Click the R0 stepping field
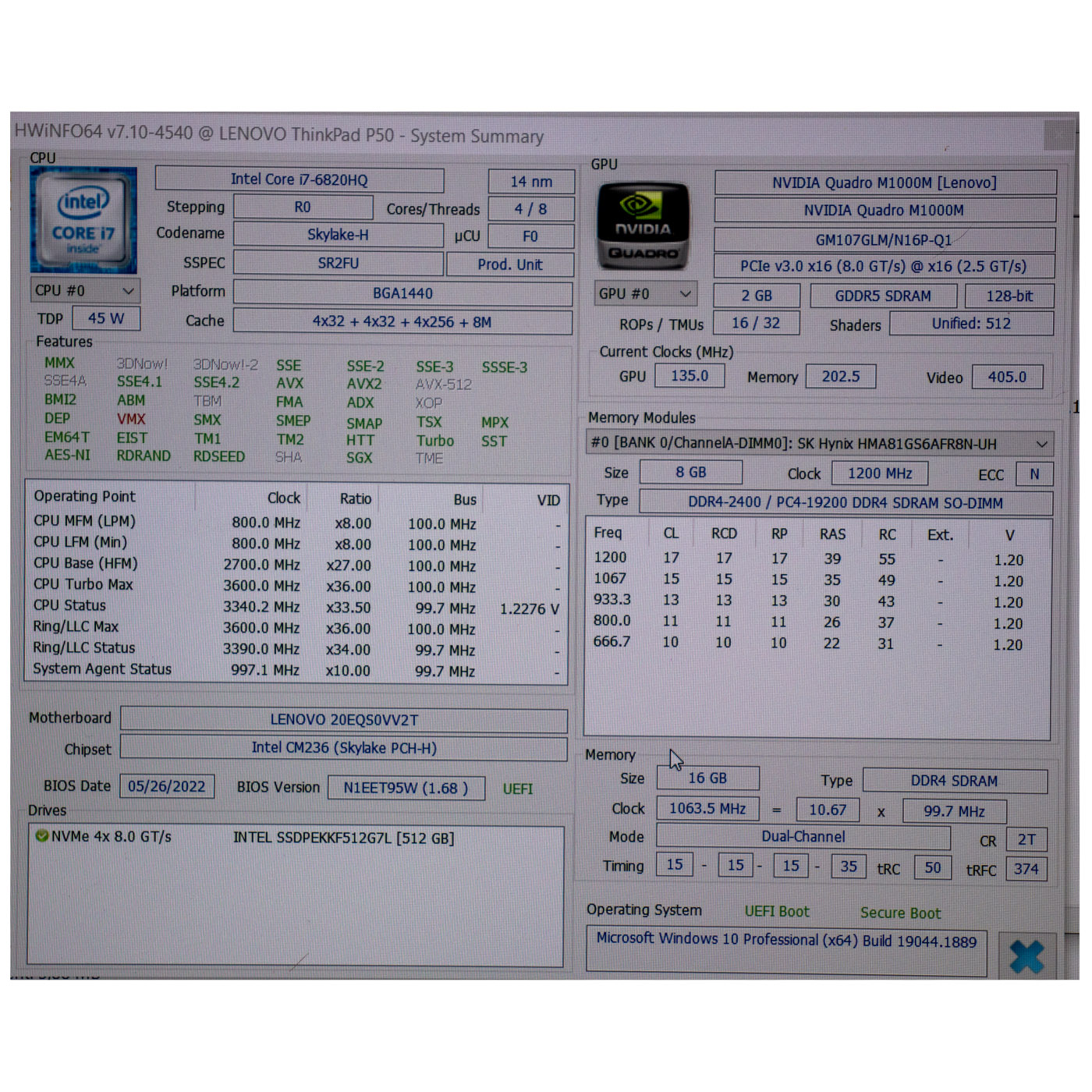1092x1092 pixels. [303, 207]
